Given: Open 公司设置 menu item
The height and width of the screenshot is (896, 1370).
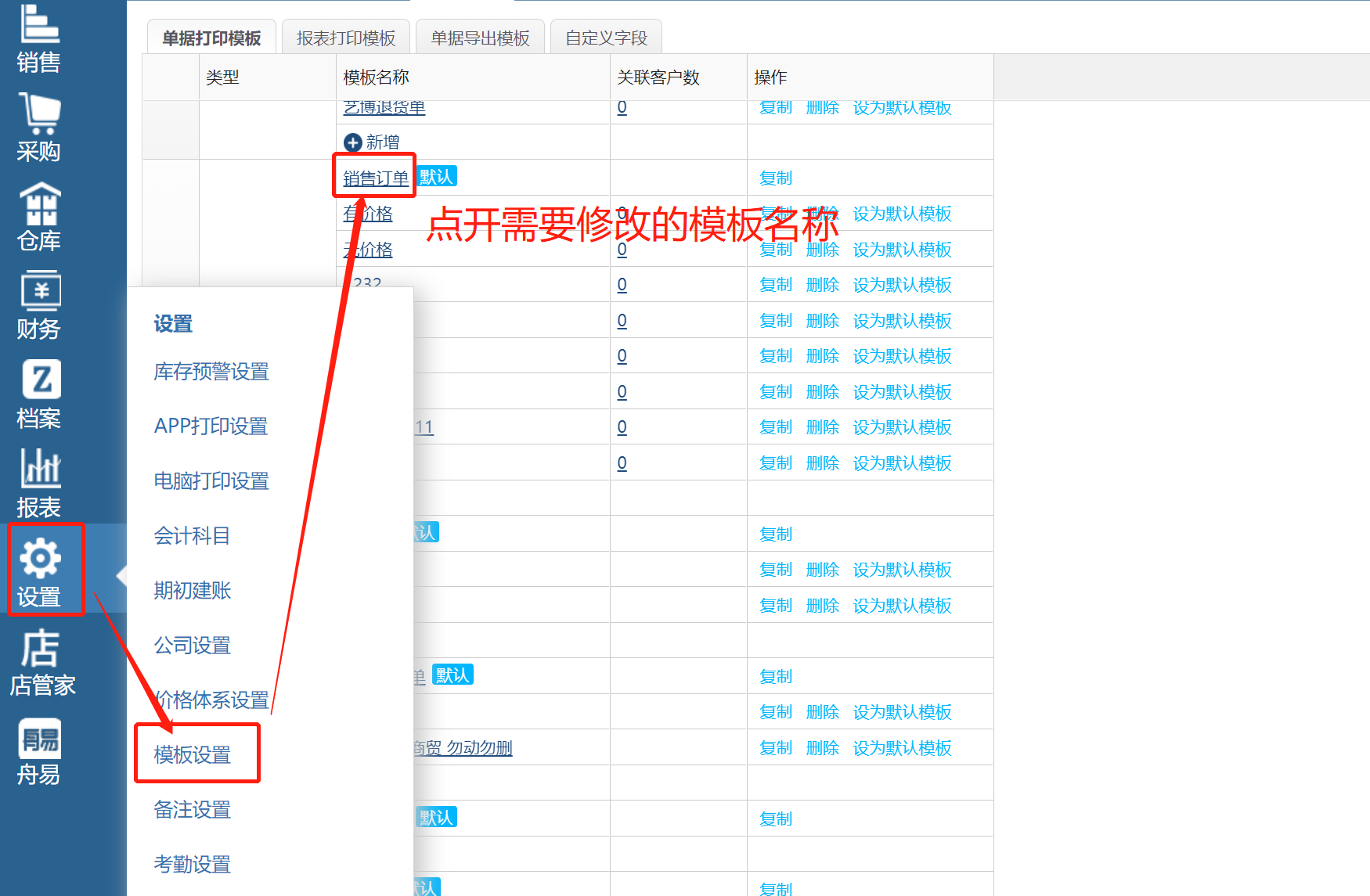Looking at the screenshot, I should (193, 646).
